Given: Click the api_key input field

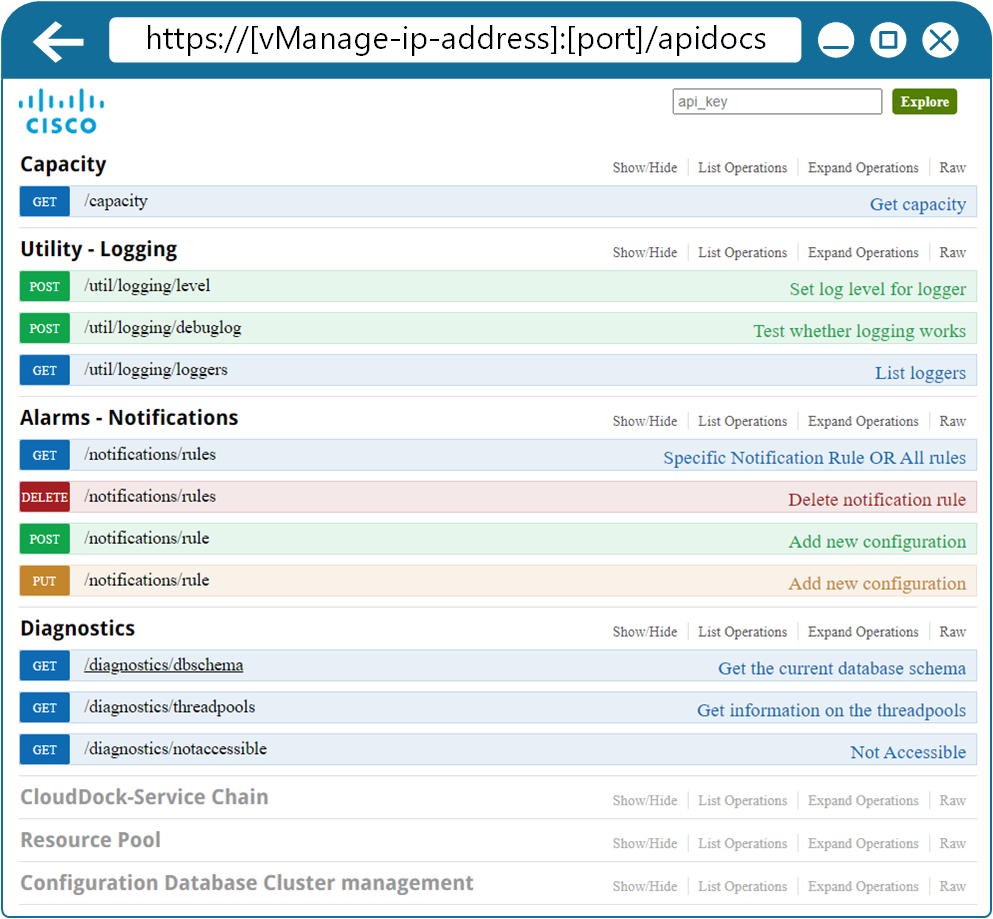Looking at the screenshot, I should pyautogui.click(x=777, y=101).
